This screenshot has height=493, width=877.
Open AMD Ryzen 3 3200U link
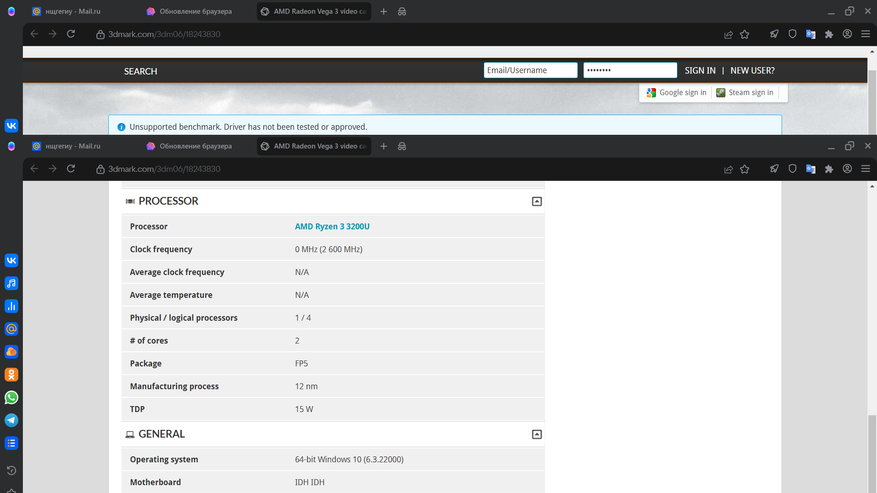(332, 226)
